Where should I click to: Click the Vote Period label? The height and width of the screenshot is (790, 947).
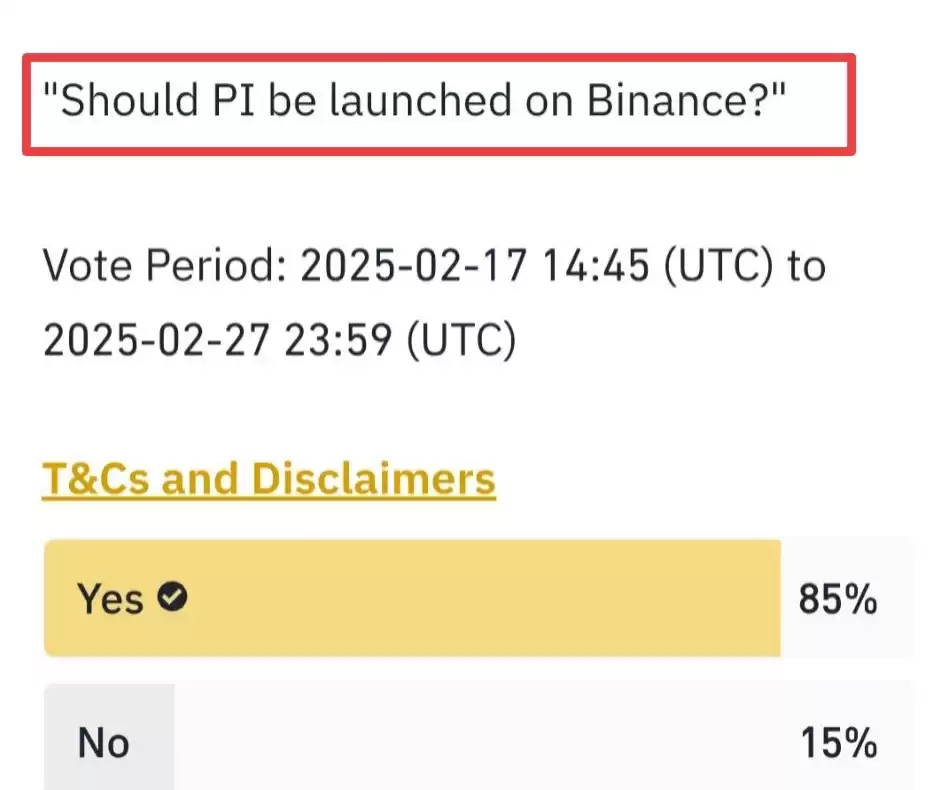[x=164, y=265]
